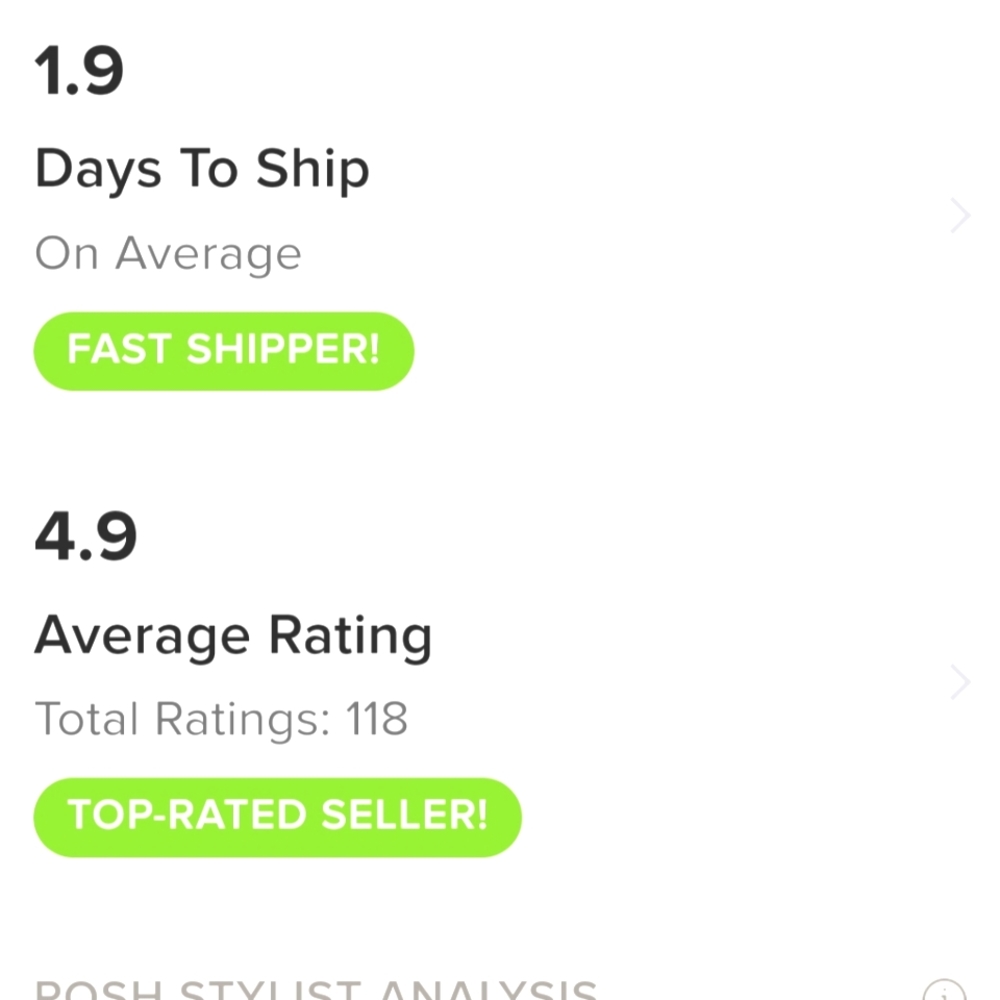Select the TOP-RATED SELLER! status pill
The width and height of the screenshot is (1000, 1000).
[278, 816]
